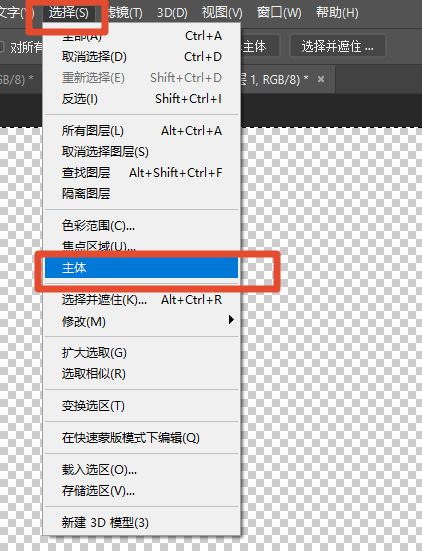Choose 选择并遮住(K)... menu entry
The height and width of the screenshot is (551, 422).
point(142,300)
